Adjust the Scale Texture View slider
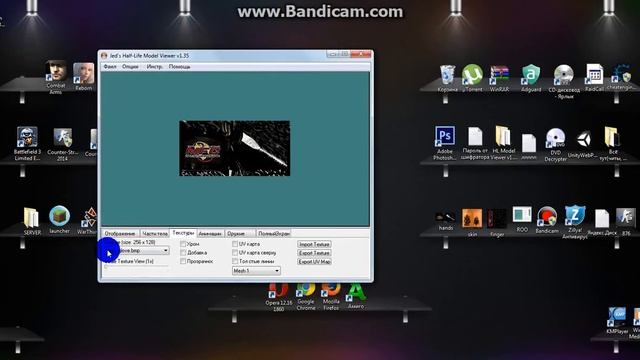The width and height of the screenshot is (640, 360). pyautogui.click(x=136, y=267)
